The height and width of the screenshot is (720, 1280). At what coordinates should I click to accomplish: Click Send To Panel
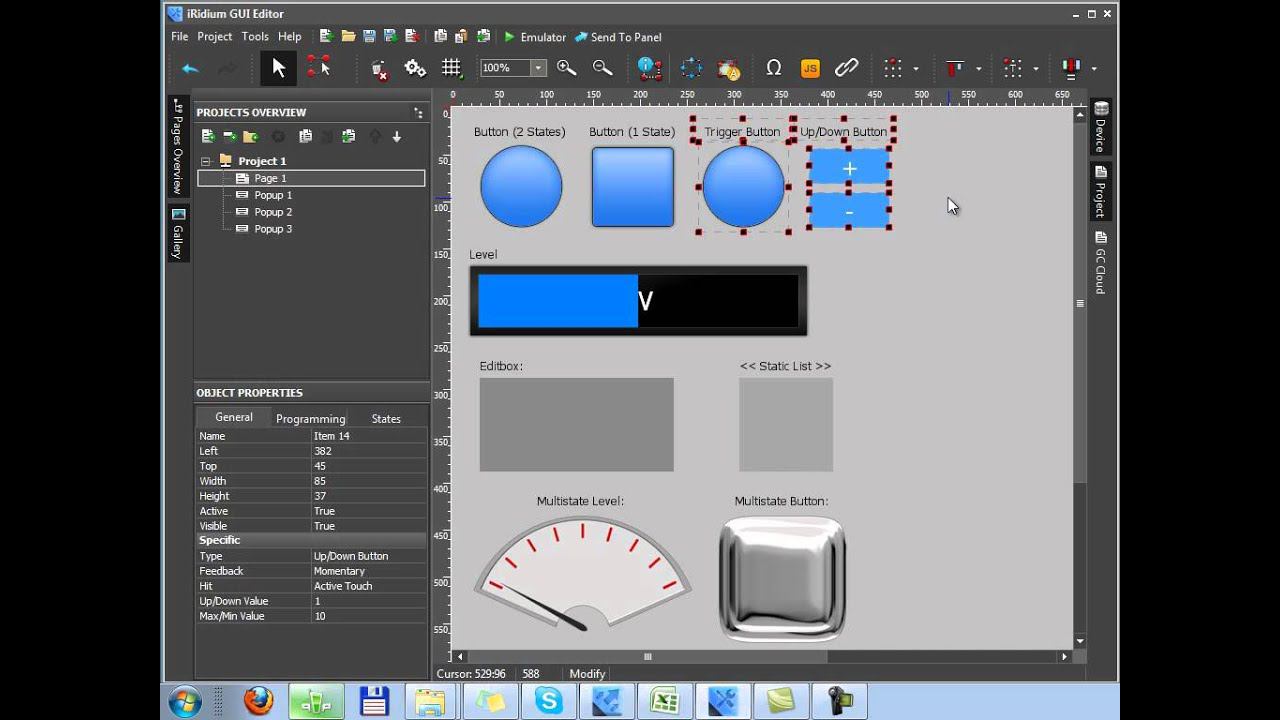tap(618, 37)
